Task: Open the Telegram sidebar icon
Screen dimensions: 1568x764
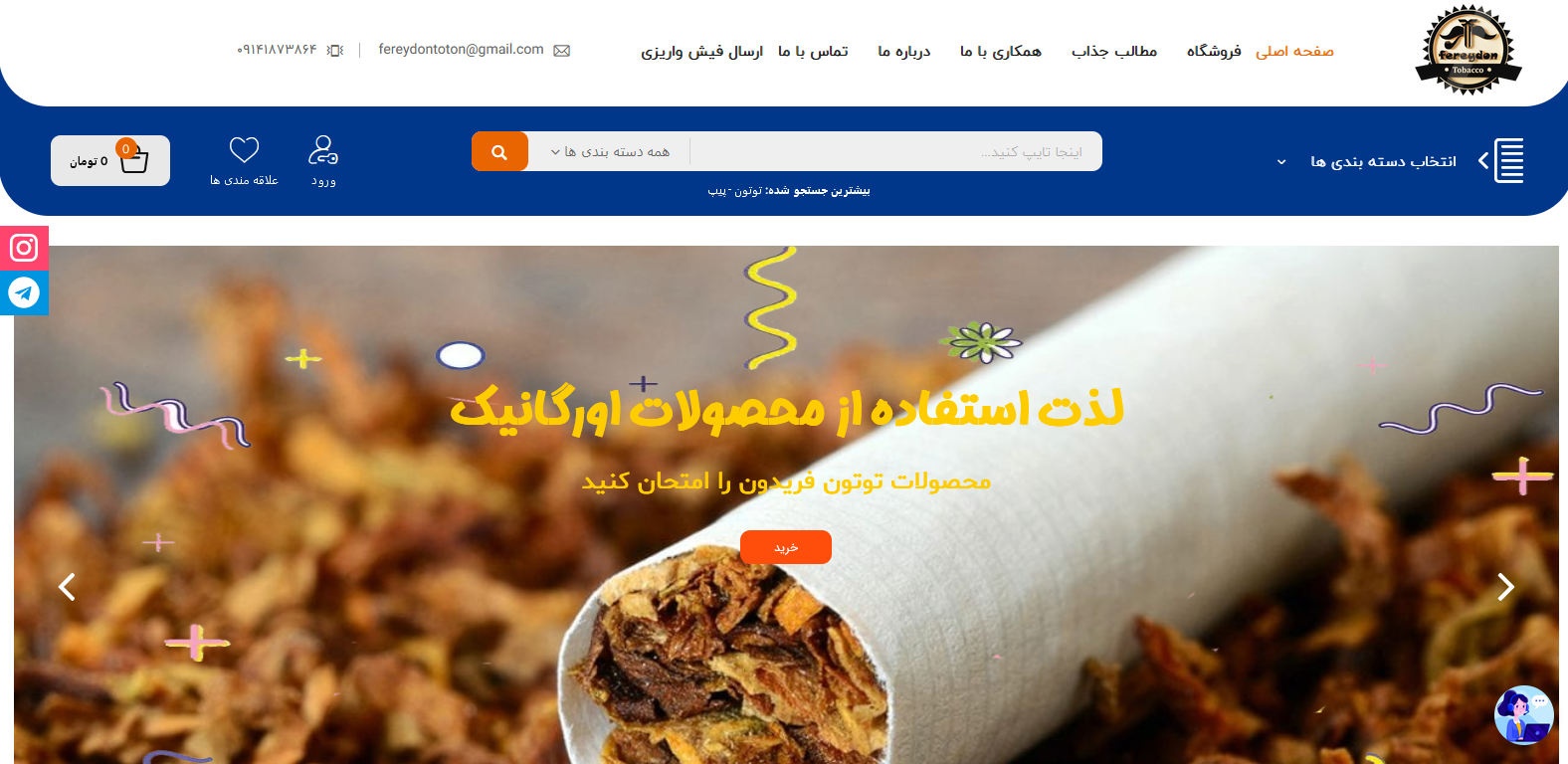Action: pyautogui.click(x=24, y=292)
